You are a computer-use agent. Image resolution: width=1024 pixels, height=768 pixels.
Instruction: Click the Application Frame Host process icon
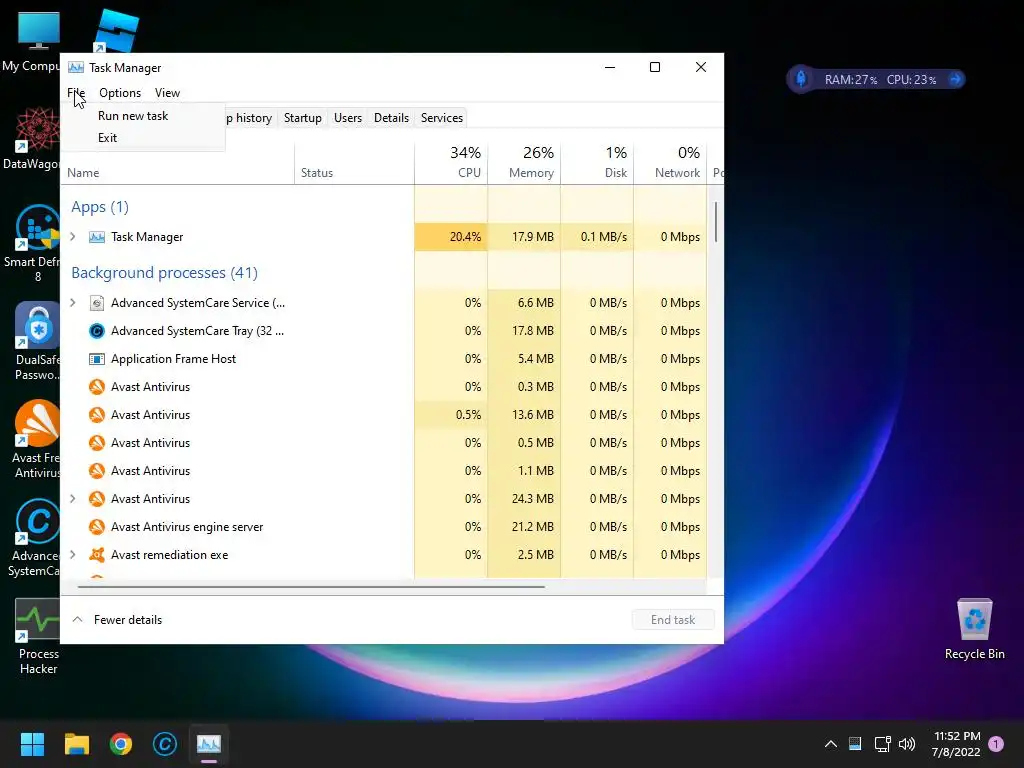click(x=97, y=359)
